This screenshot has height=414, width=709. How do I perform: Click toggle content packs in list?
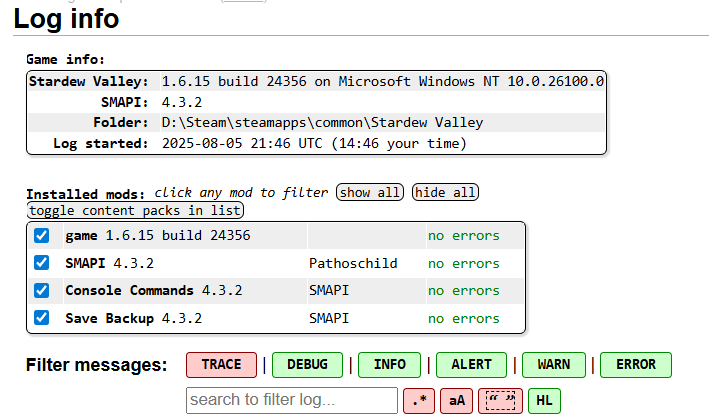click(x=135, y=211)
